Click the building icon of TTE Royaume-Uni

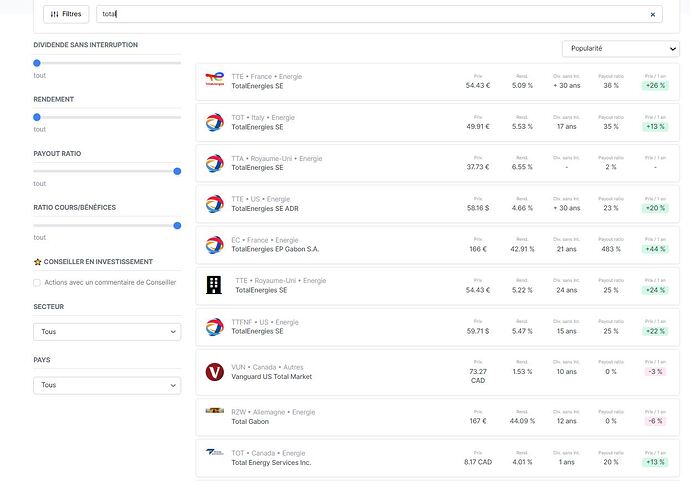coord(214,285)
